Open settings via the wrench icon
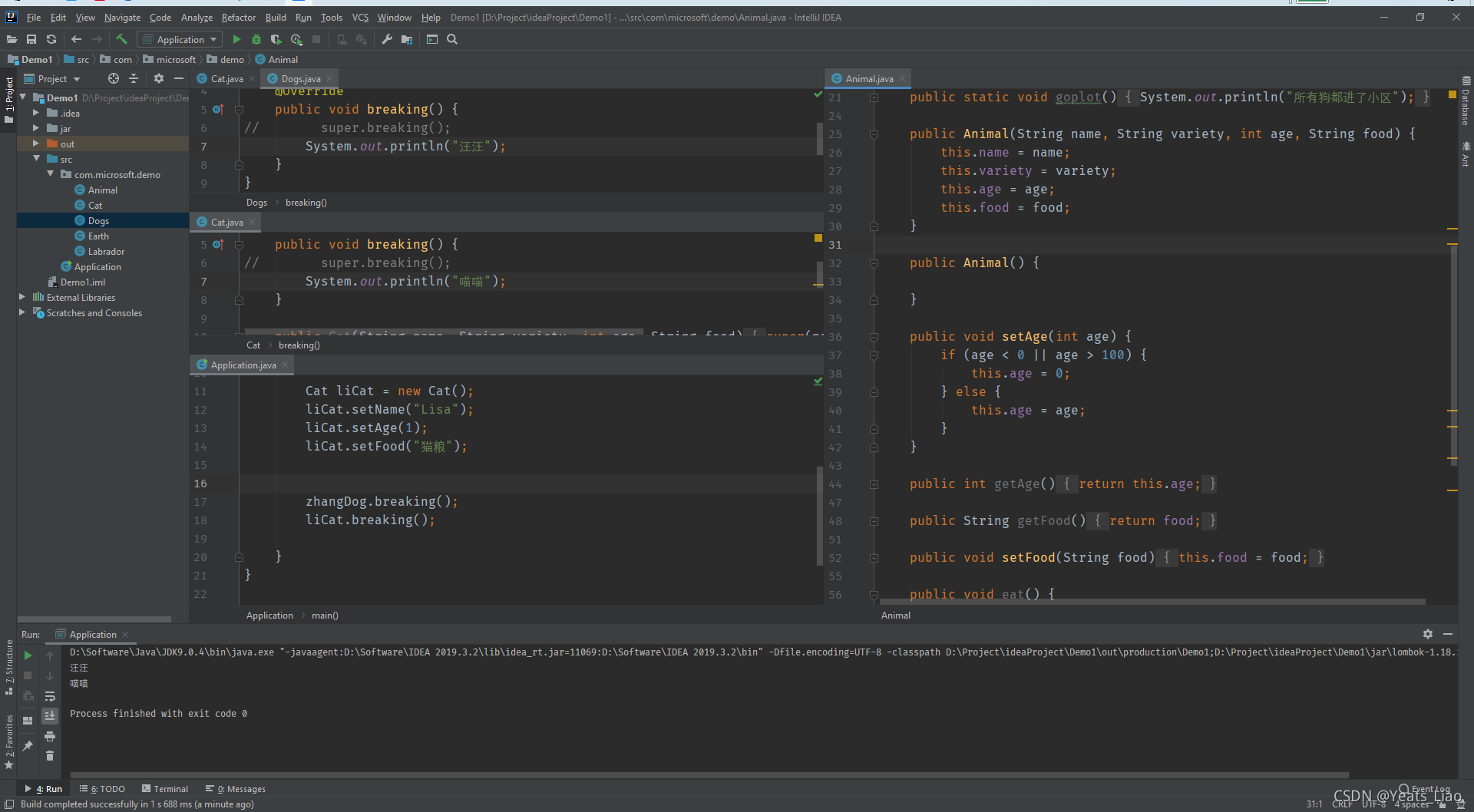This screenshot has height=812, width=1474. [387, 39]
